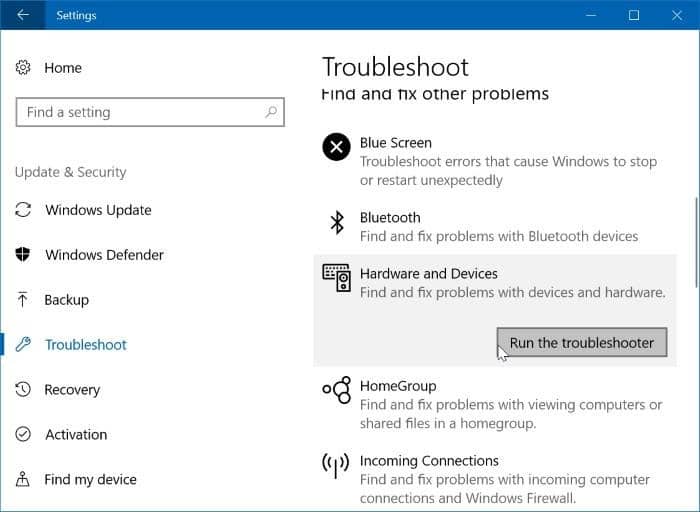Select the Hardware and Devices entry title
700x512 pixels.
click(x=429, y=273)
